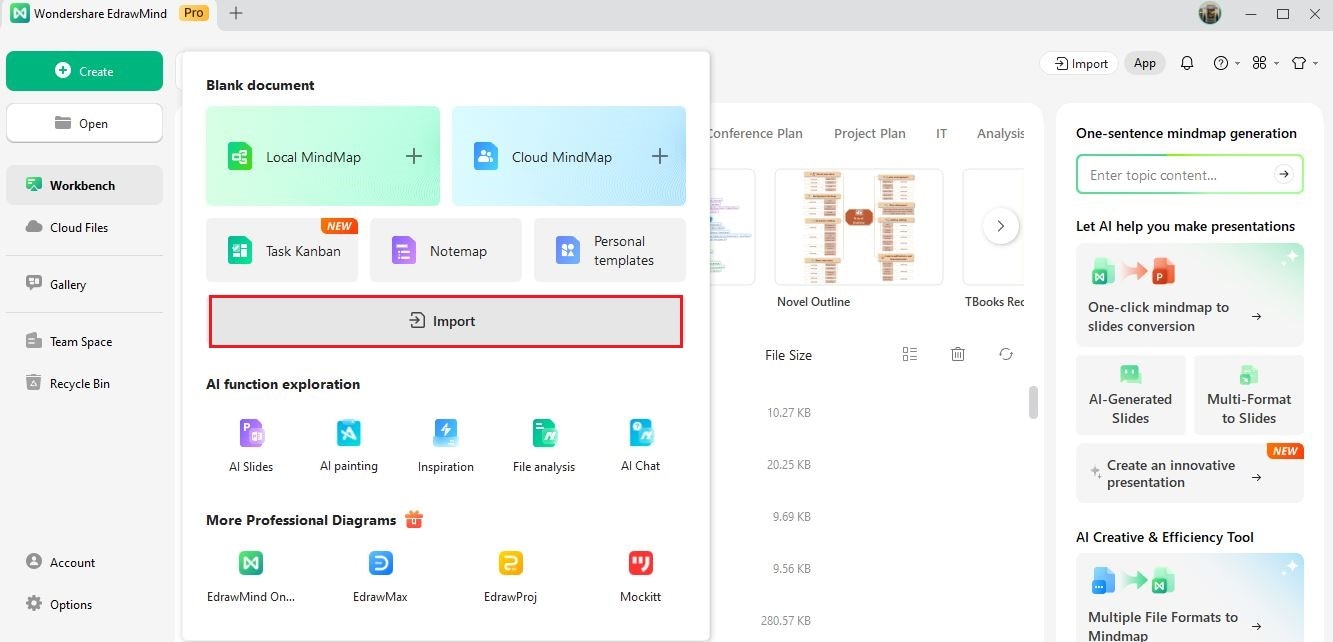Select Workbench in the sidebar
Image resolution: width=1333 pixels, height=642 pixels.
84,185
